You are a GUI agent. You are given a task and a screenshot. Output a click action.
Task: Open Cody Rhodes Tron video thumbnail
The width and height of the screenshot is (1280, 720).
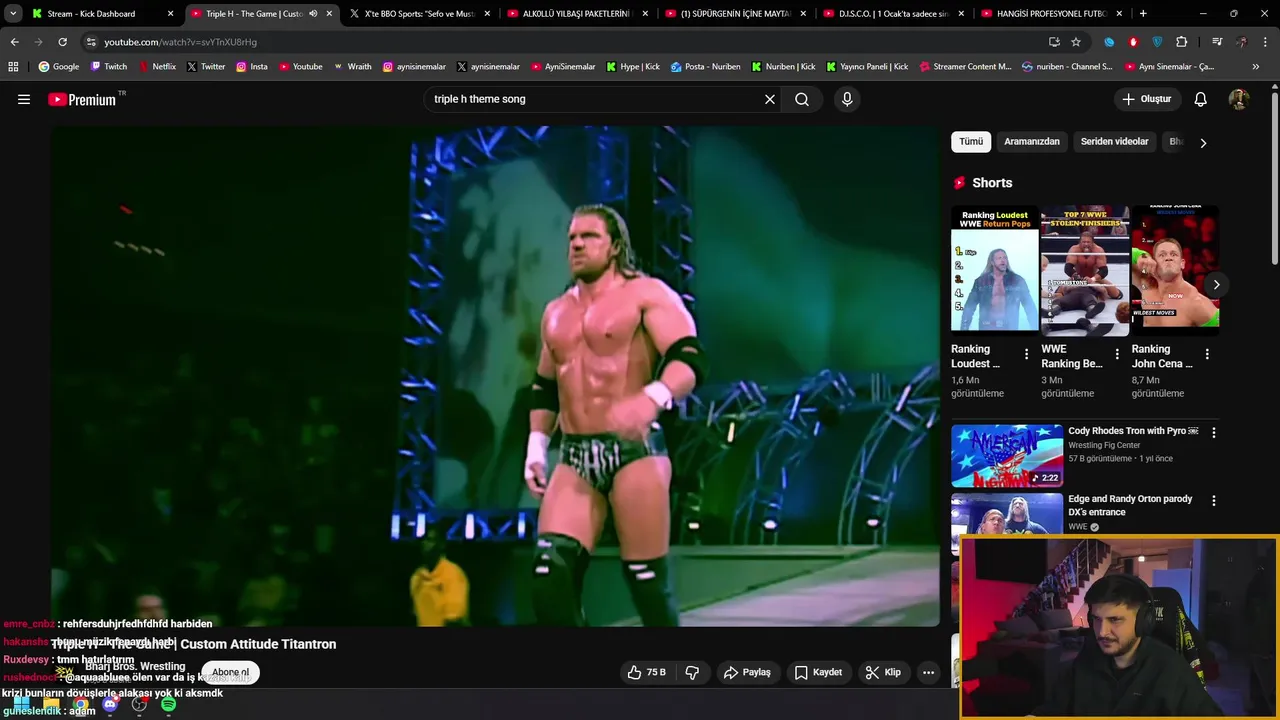pos(1007,456)
